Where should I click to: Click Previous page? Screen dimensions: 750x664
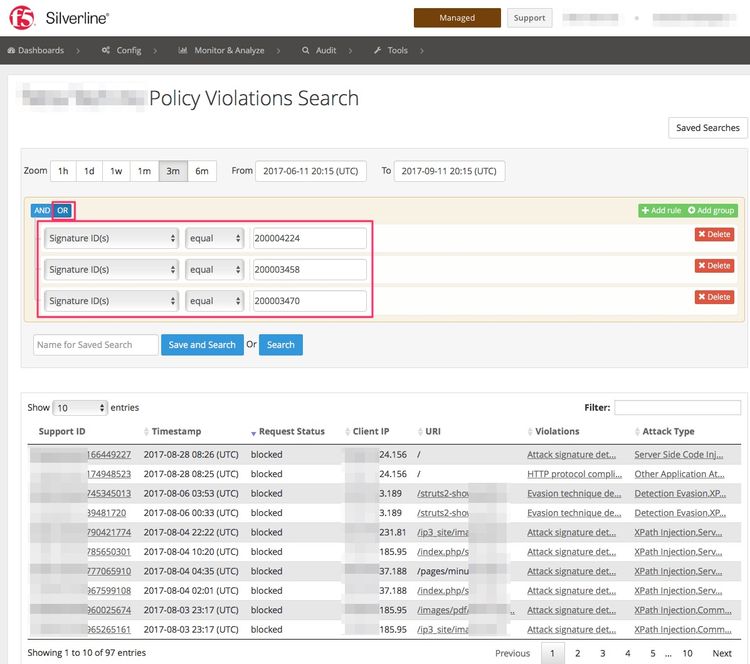click(512, 653)
